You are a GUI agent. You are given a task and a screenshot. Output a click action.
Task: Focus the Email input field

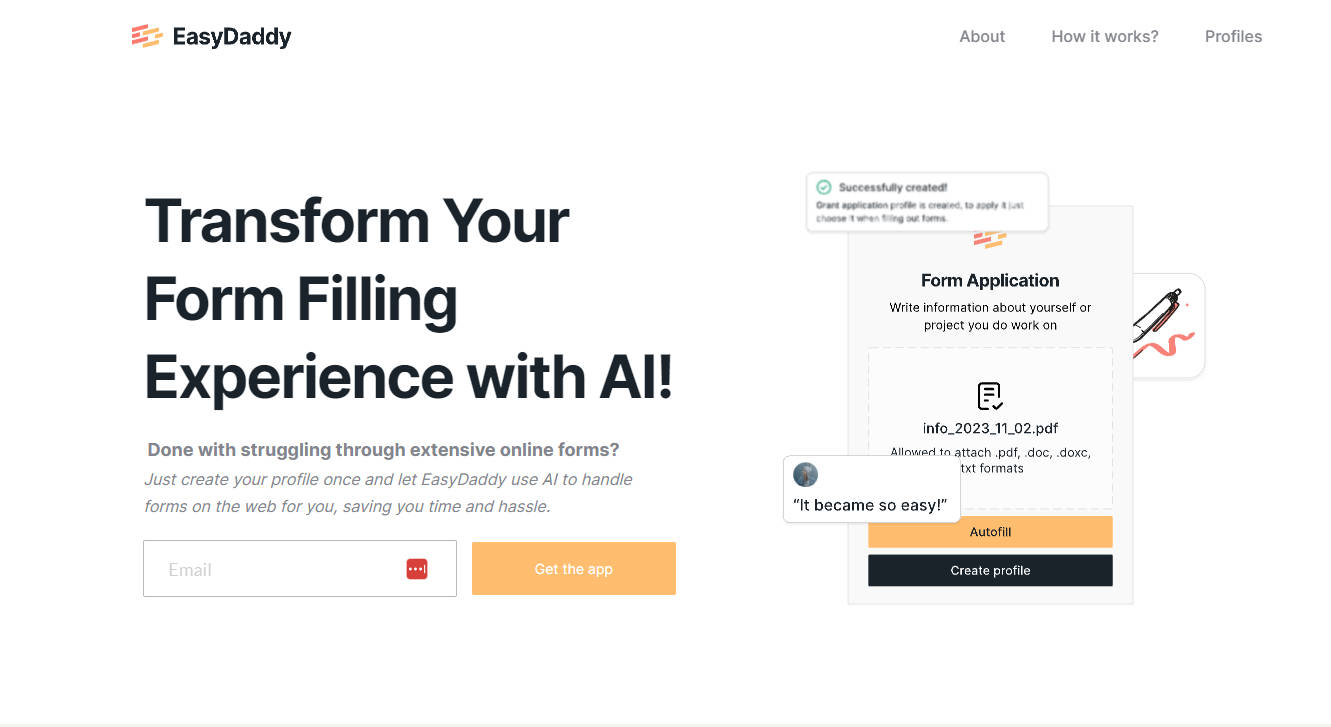coord(280,569)
